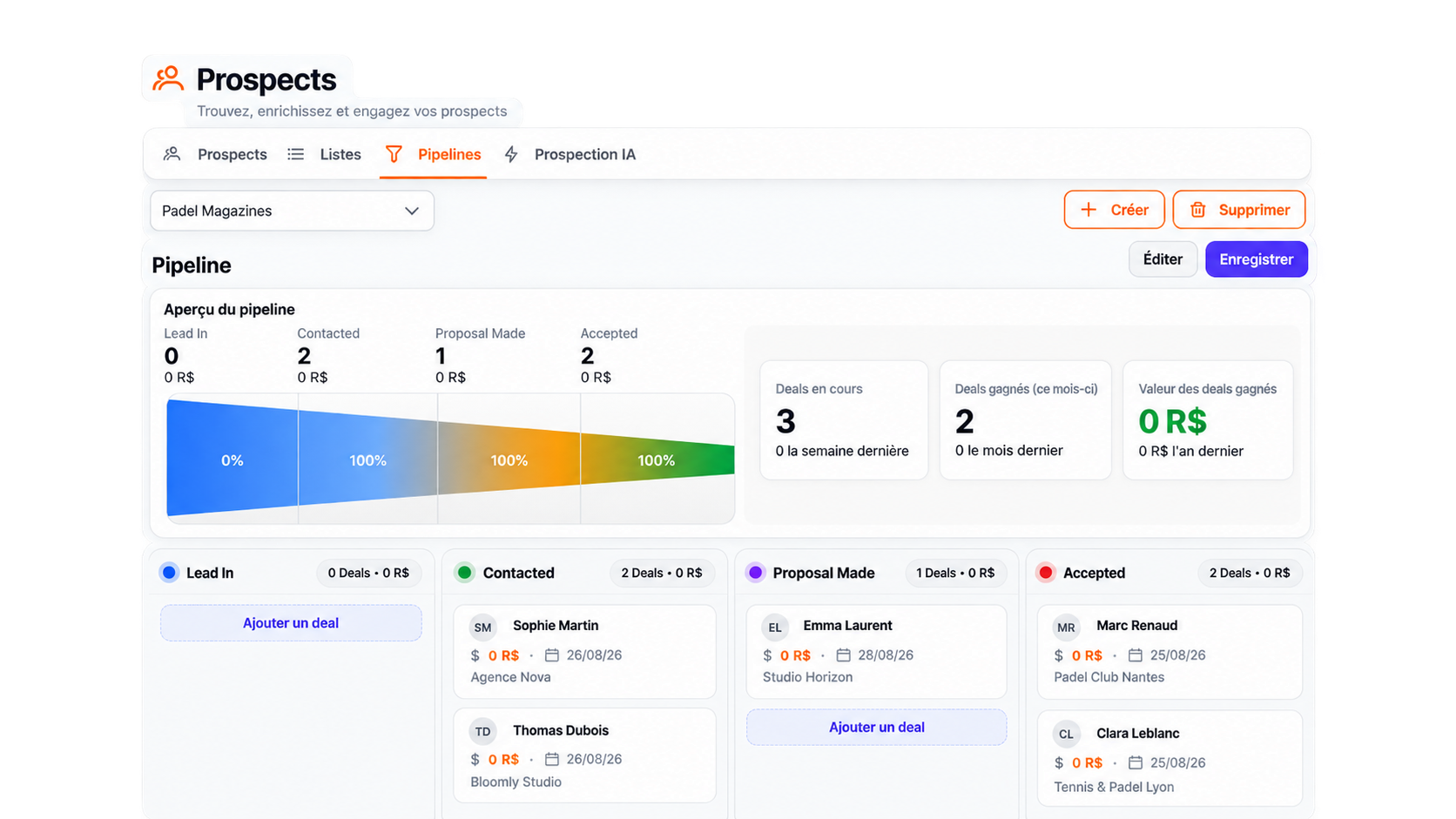Click the 0% Lead In funnel segment
Screen dimensions: 1456x819
233,459
